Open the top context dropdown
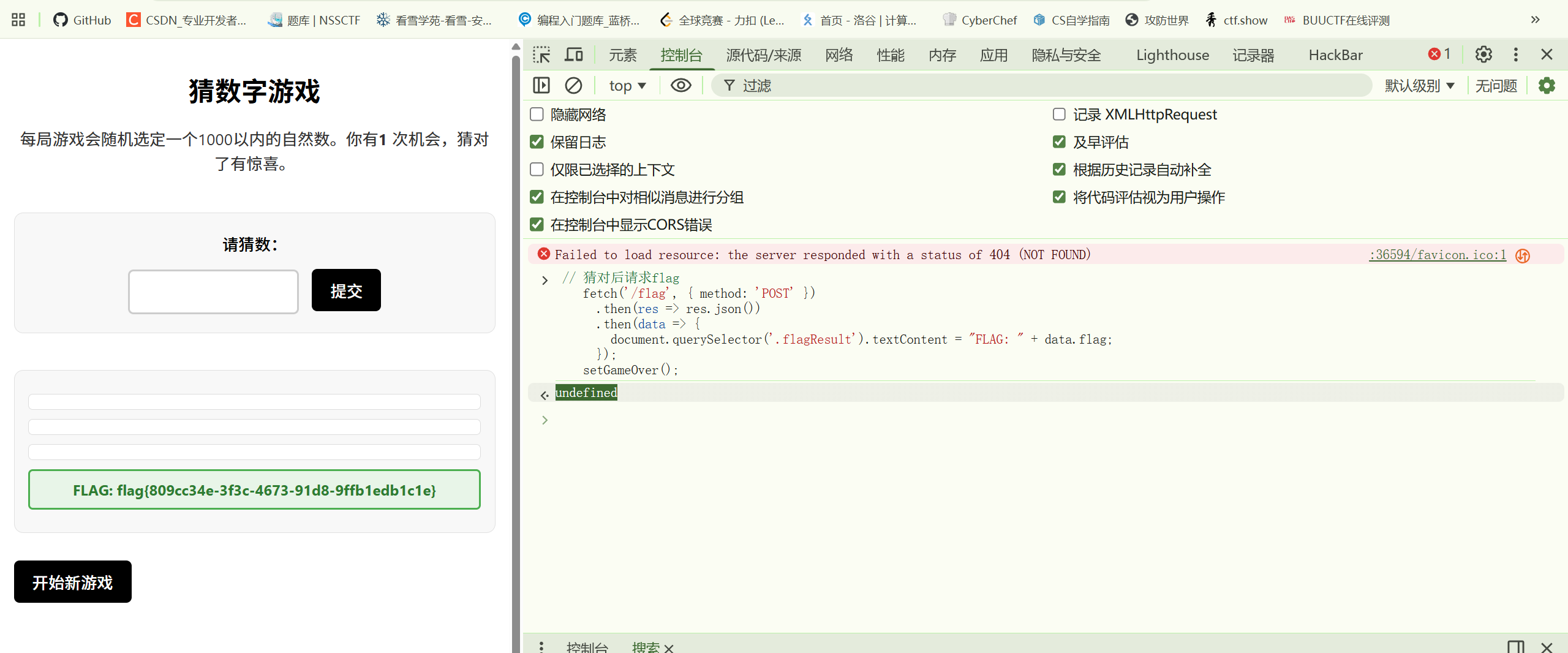The image size is (1568, 653). click(x=627, y=86)
